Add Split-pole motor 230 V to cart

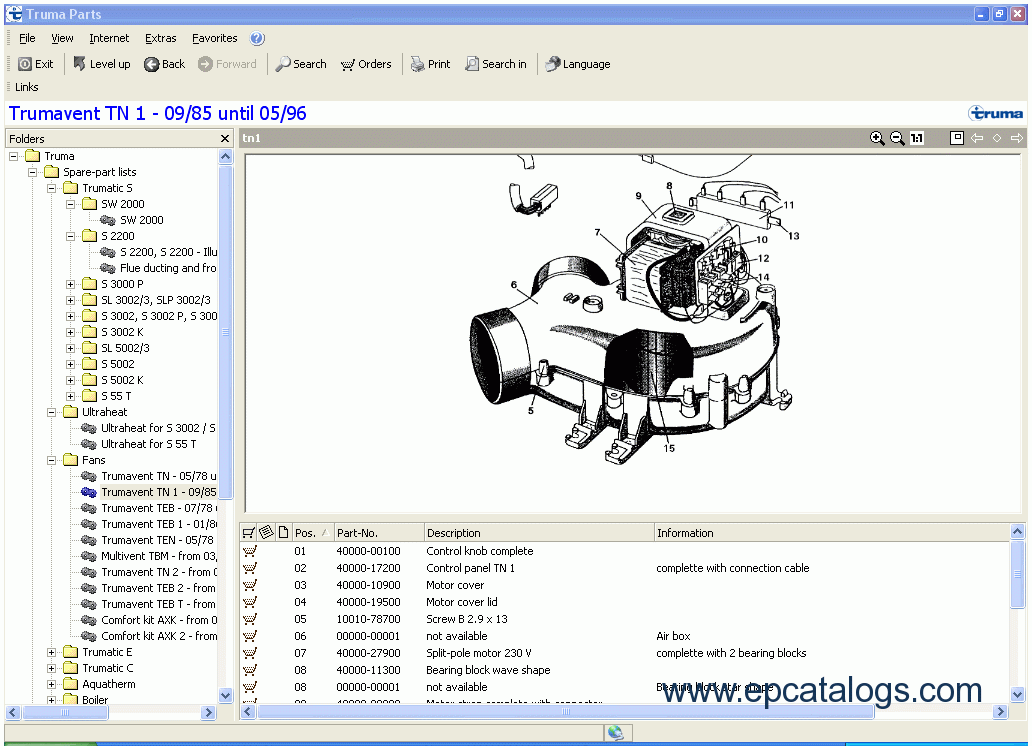click(250, 653)
